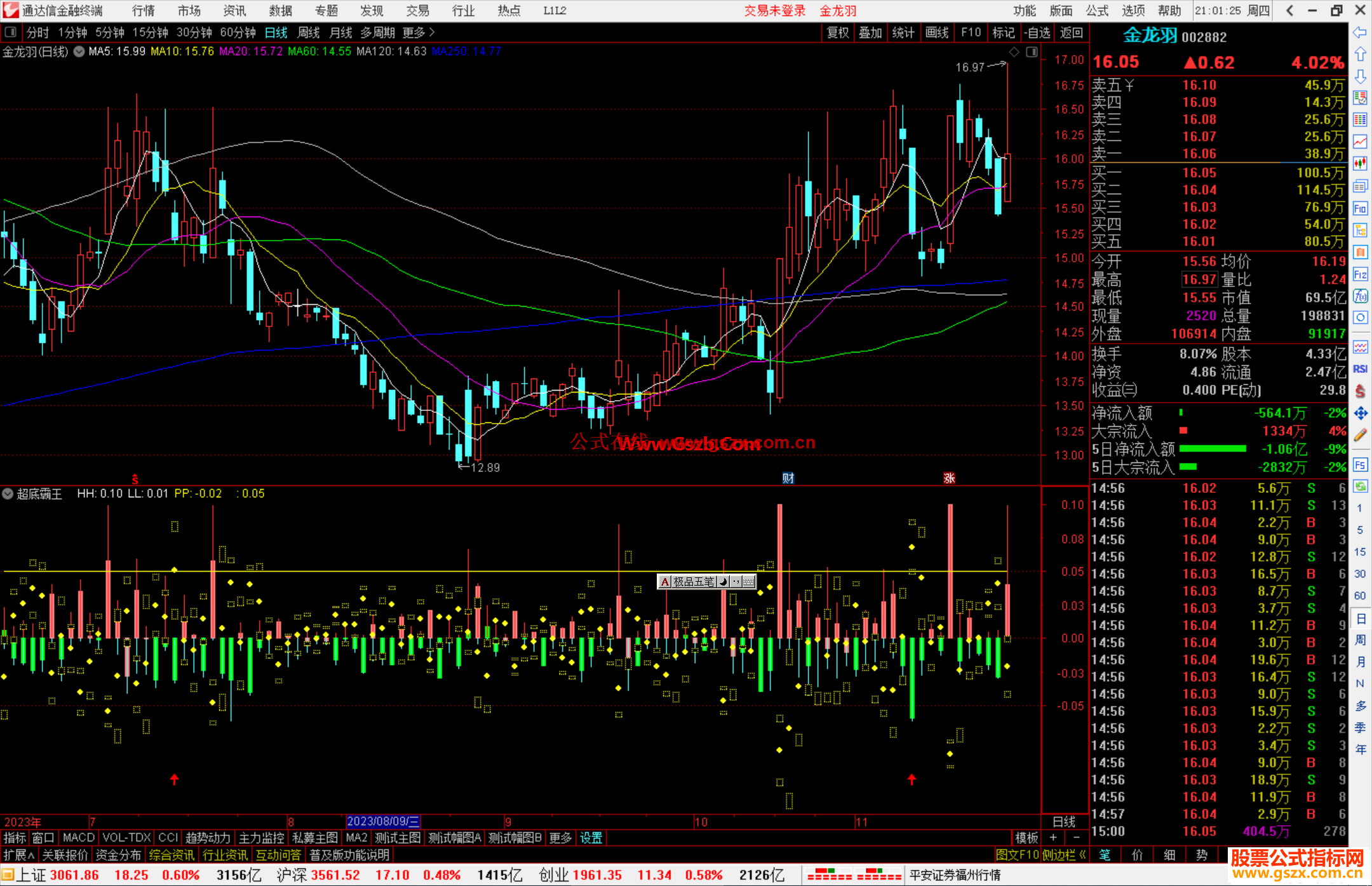This screenshot has height=886, width=1372.
Task: Toggle the indicator settings circle beside 金龙羽(日线)
Action: pyautogui.click(x=79, y=52)
